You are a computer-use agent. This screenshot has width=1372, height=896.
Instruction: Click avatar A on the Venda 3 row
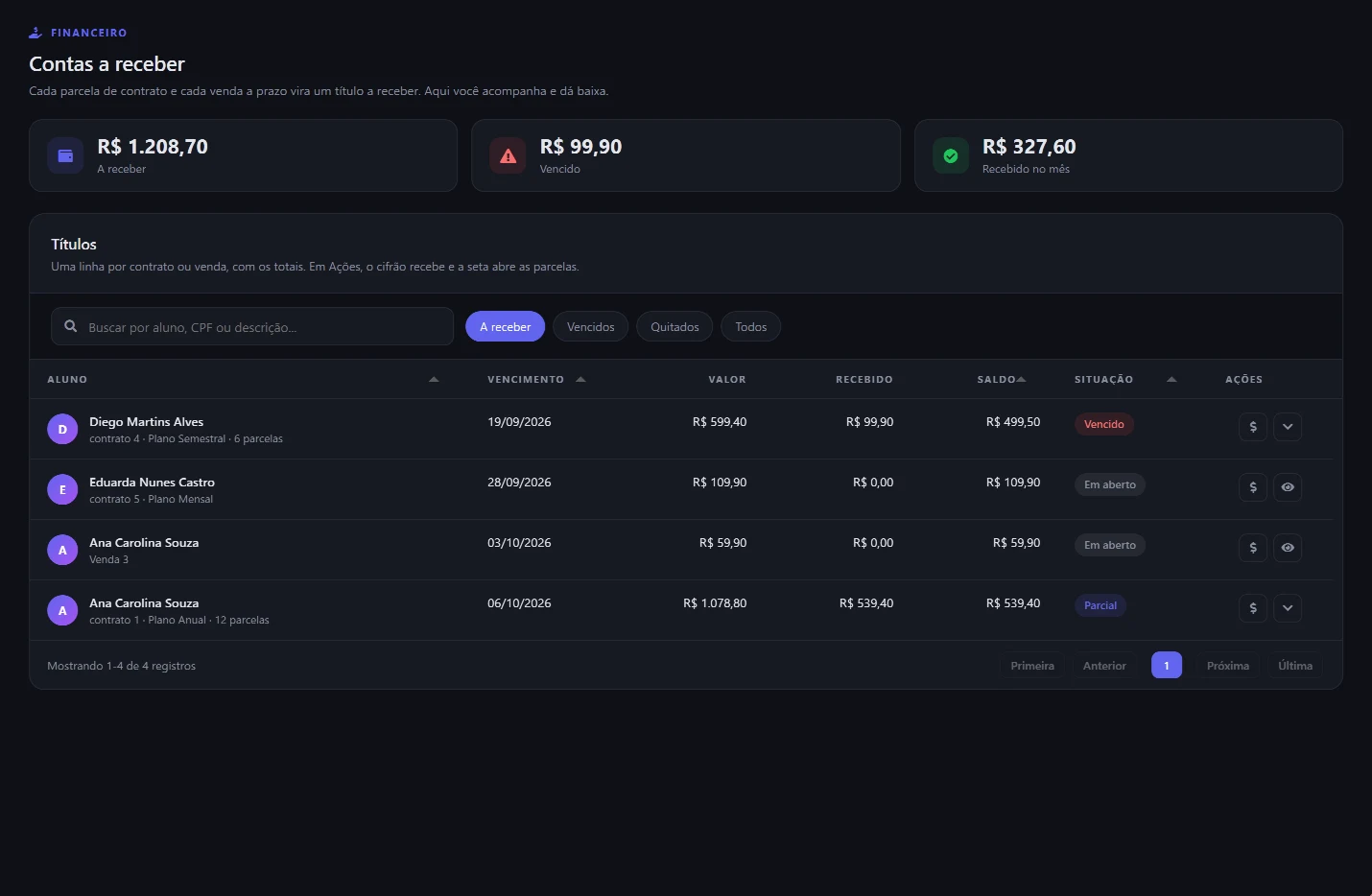pyautogui.click(x=62, y=550)
